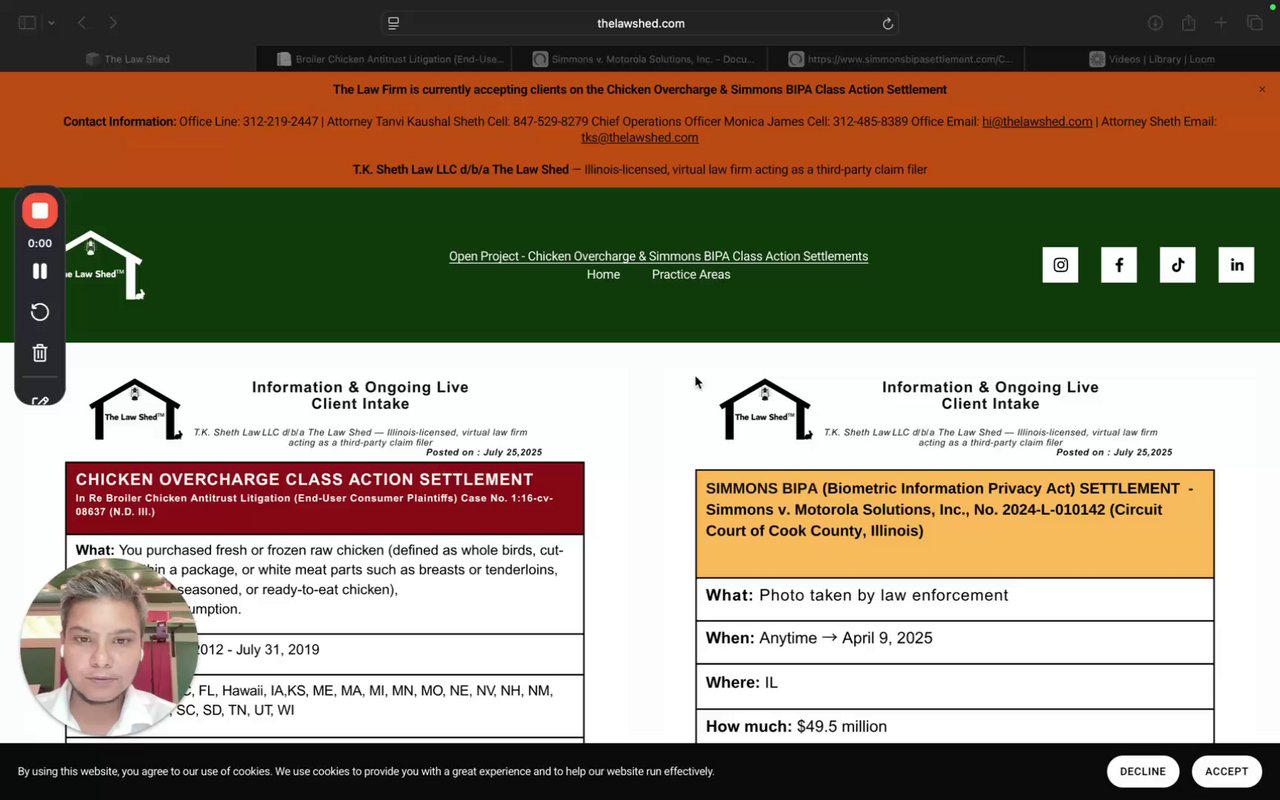The width and height of the screenshot is (1280, 800).
Task: Click the Loom webcam bubble
Action: (x=108, y=647)
